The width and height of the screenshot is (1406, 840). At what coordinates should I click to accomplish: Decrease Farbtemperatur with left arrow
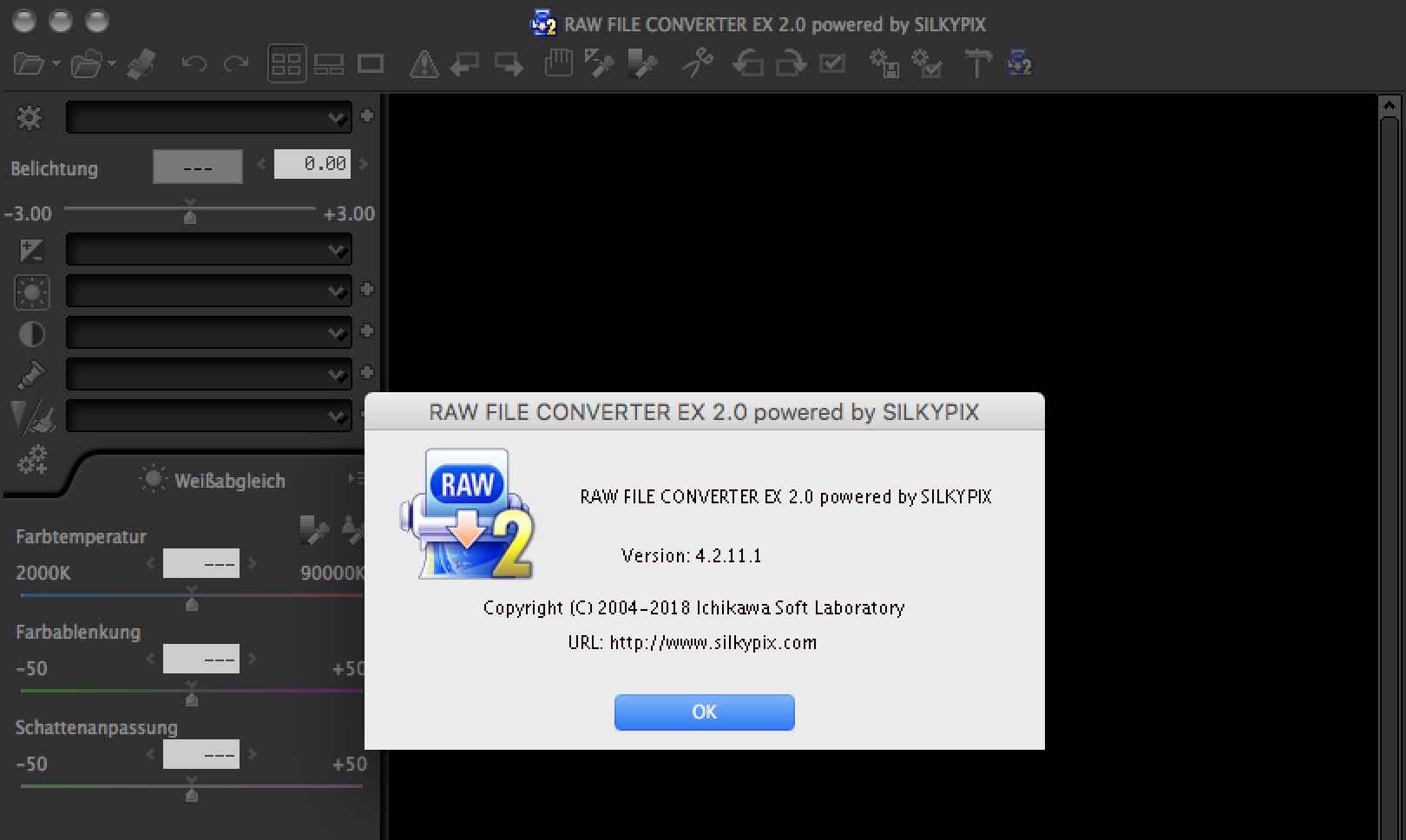[x=150, y=563]
